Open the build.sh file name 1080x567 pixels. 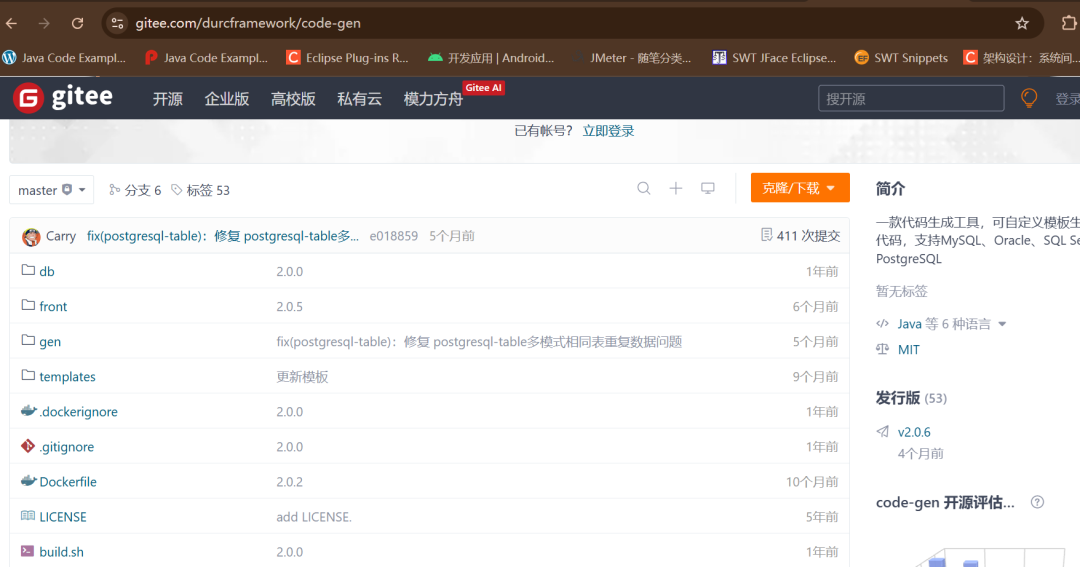pyautogui.click(x=61, y=552)
